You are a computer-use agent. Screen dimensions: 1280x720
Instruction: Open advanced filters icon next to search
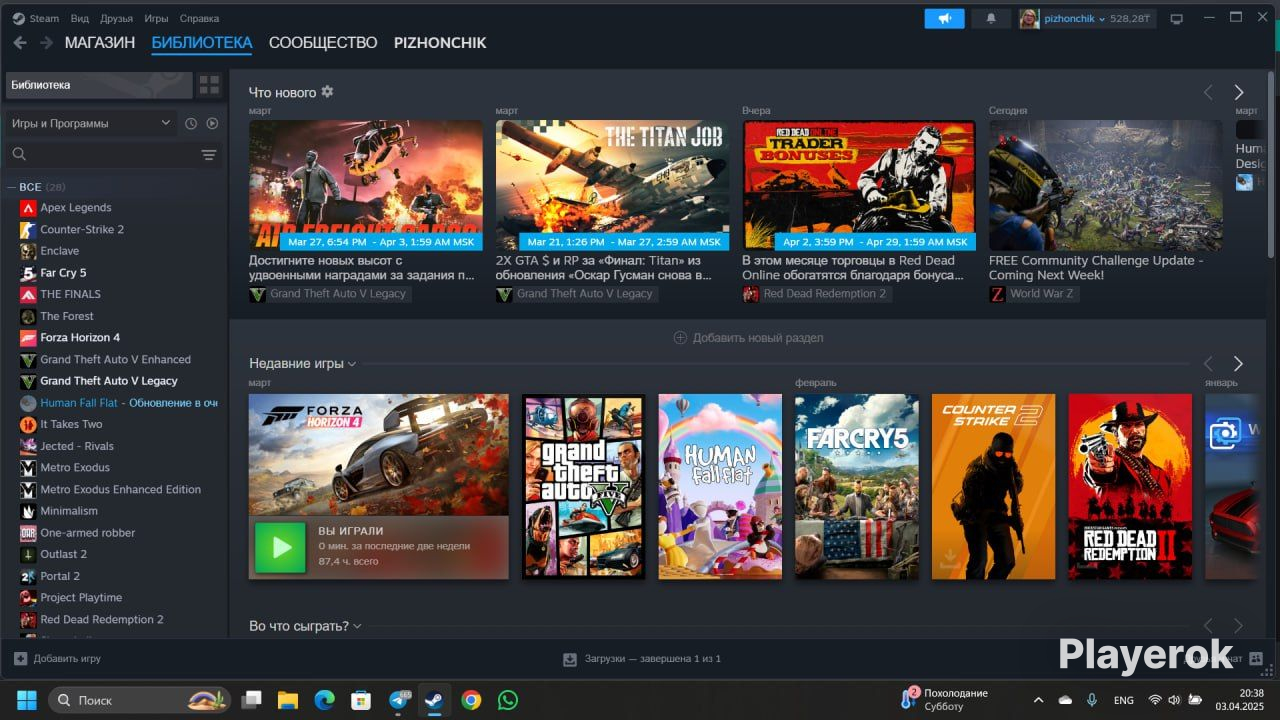pyautogui.click(x=209, y=155)
